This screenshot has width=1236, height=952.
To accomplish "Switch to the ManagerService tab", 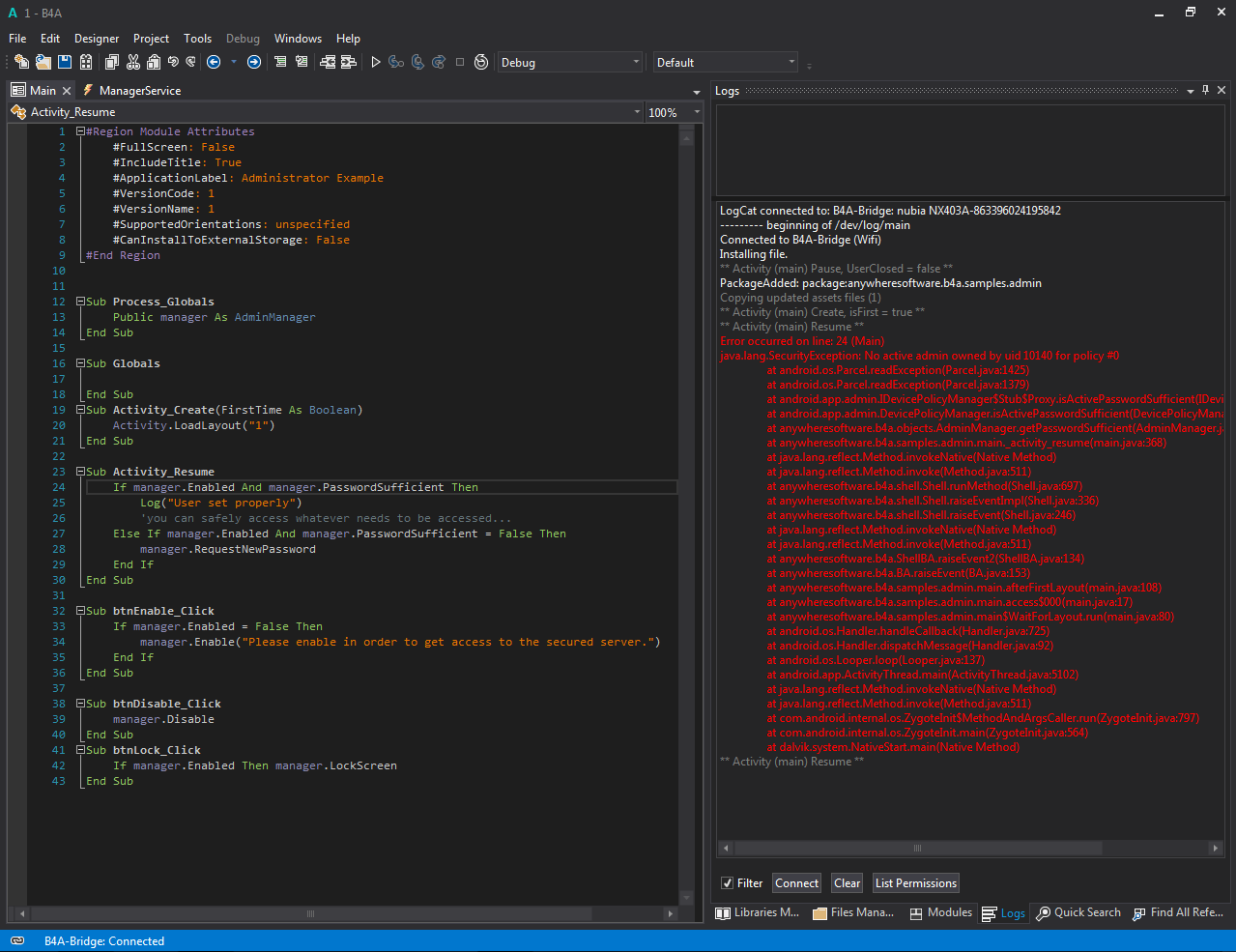I will point(139,90).
